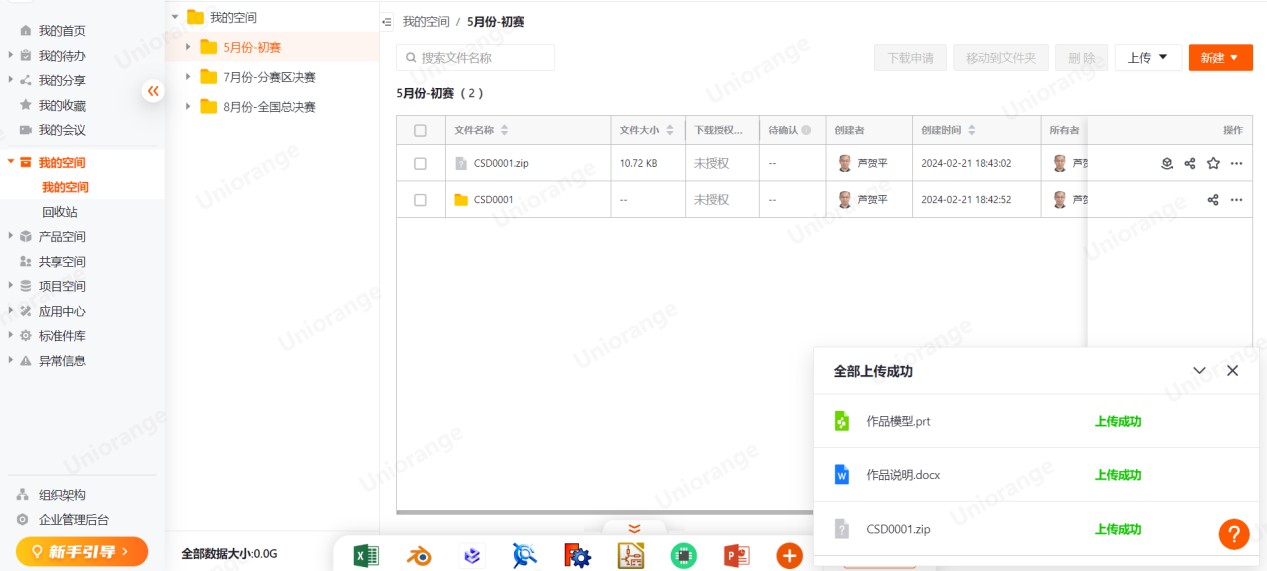Click CSD0001.zip in the upload list
1267x571 pixels.
pyautogui.click(x=898, y=529)
